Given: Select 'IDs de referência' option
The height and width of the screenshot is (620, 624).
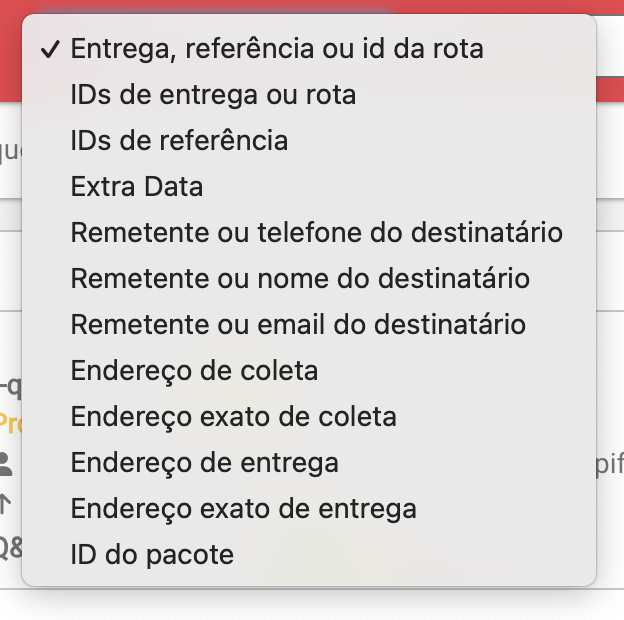Looking at the screenshot, I should [x=309, y=141].
